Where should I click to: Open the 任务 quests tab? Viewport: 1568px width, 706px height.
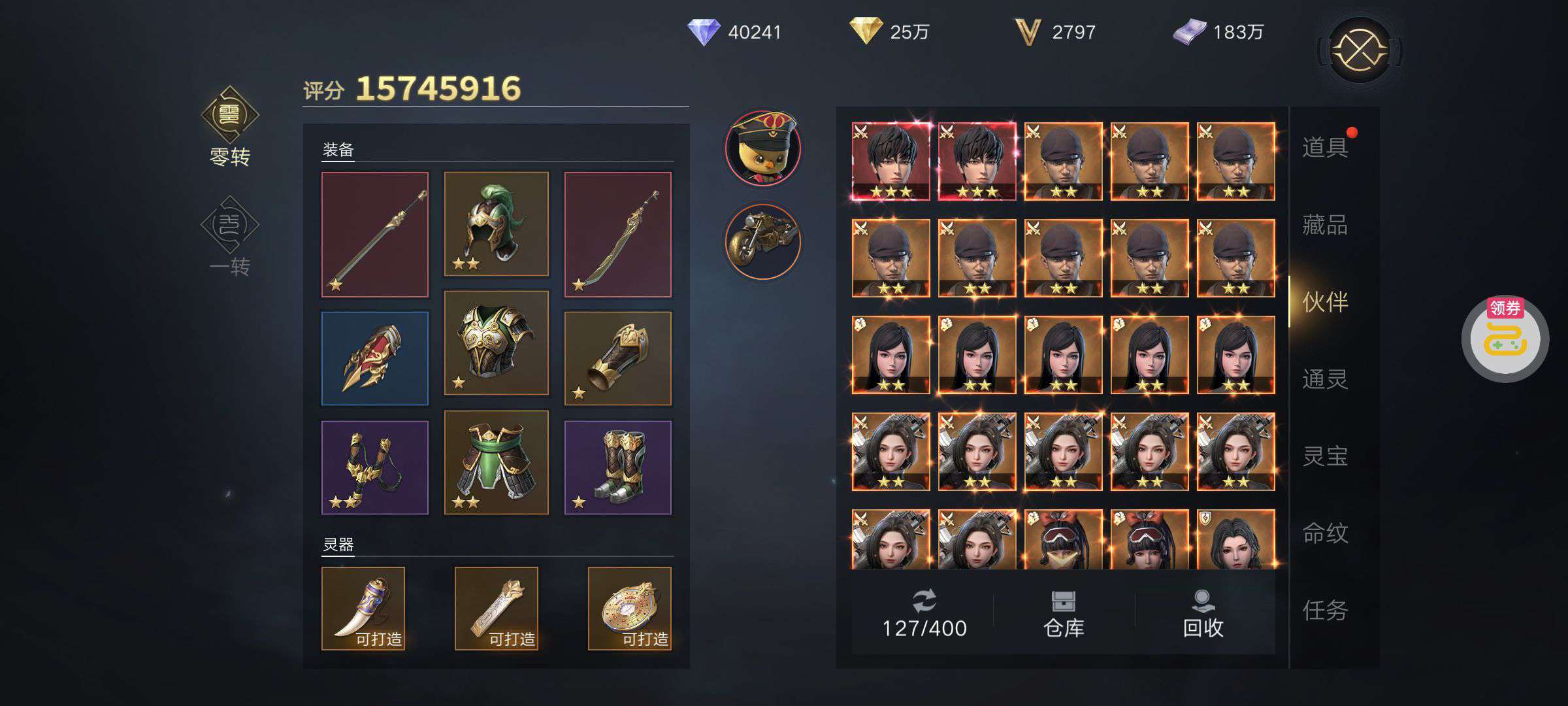click(x=1326, y=610)
